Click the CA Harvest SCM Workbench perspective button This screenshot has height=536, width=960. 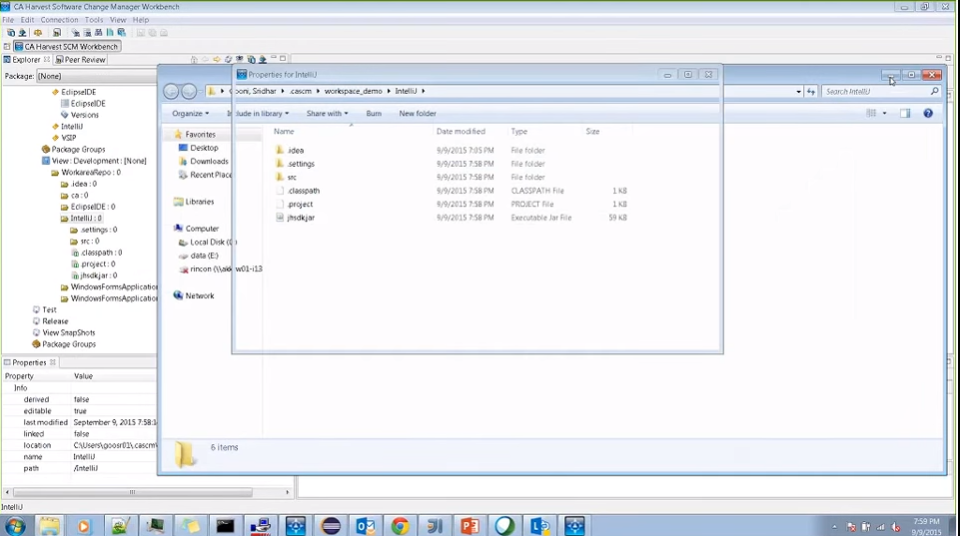pyautogui.click(x=67, y=46)
